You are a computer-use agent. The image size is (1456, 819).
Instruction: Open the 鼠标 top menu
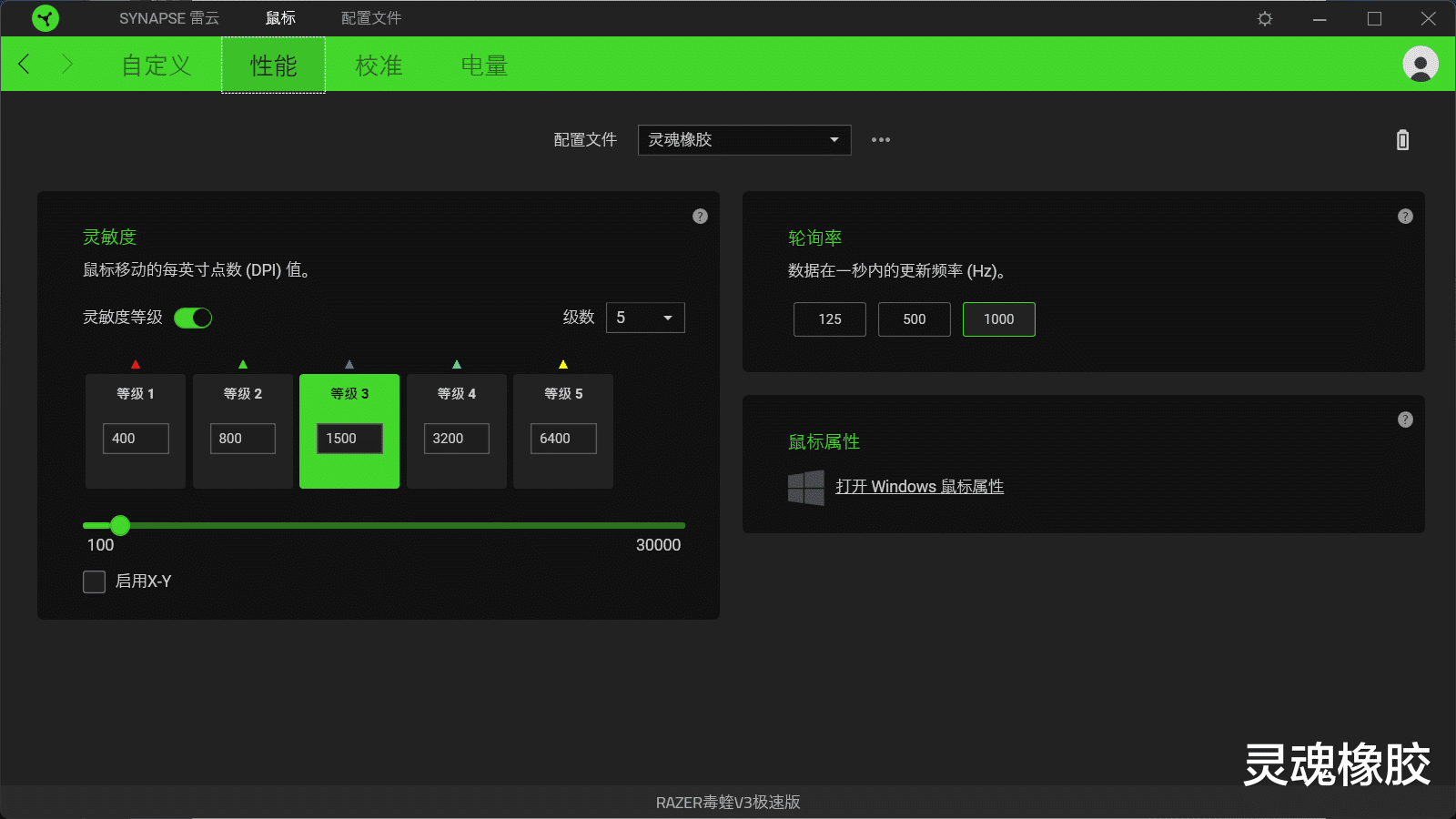[x=280, y=18]
